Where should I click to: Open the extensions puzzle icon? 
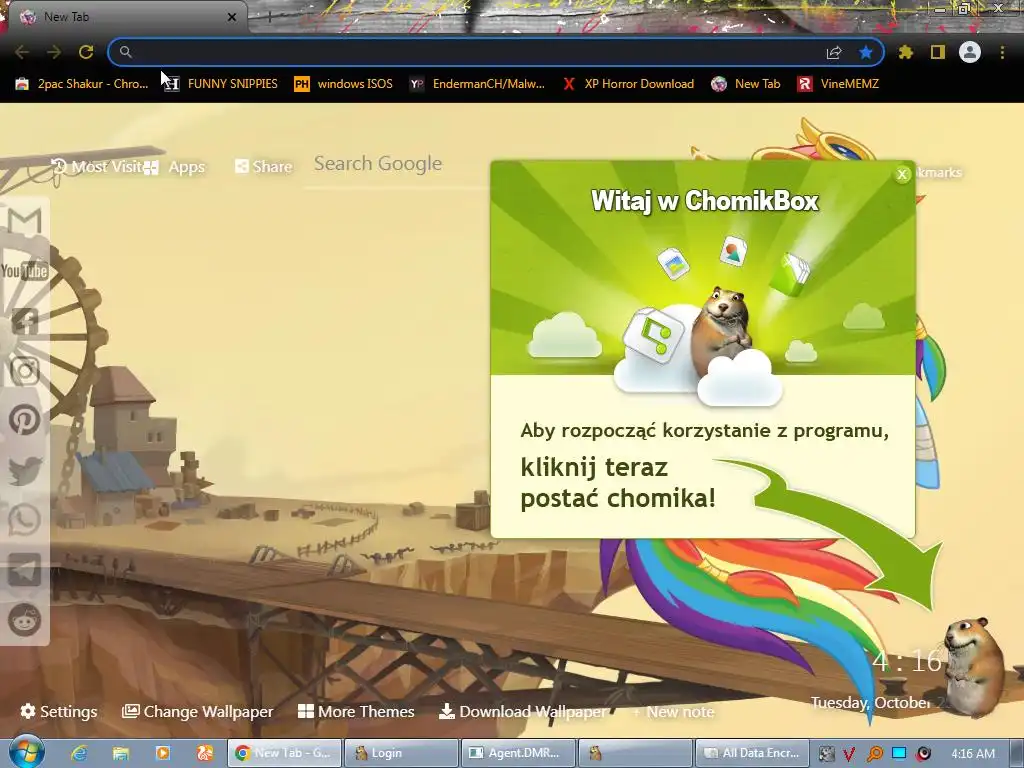pyautogui.click(x=906, y=52)
